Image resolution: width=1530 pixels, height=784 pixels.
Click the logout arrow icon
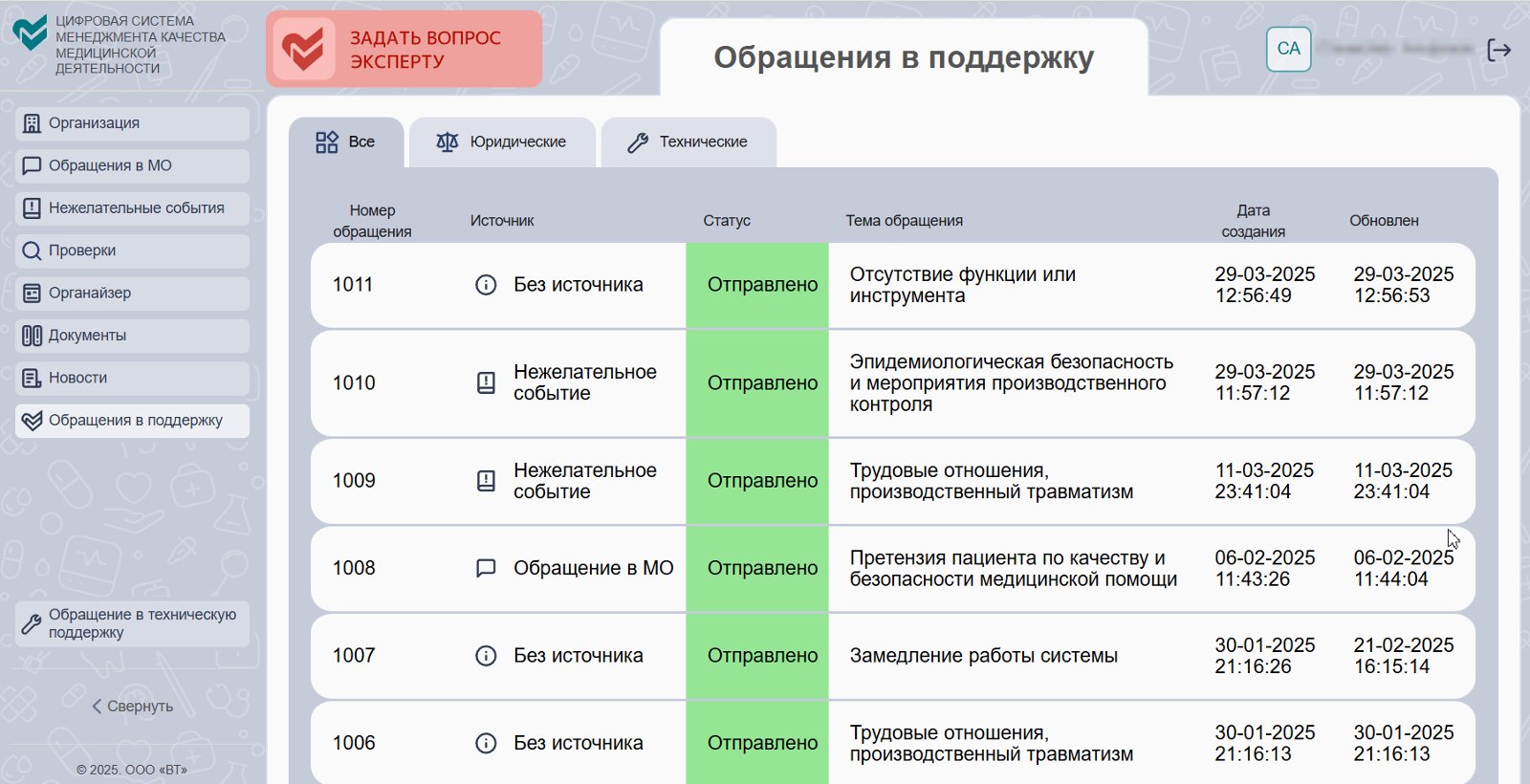[1498, 50]
